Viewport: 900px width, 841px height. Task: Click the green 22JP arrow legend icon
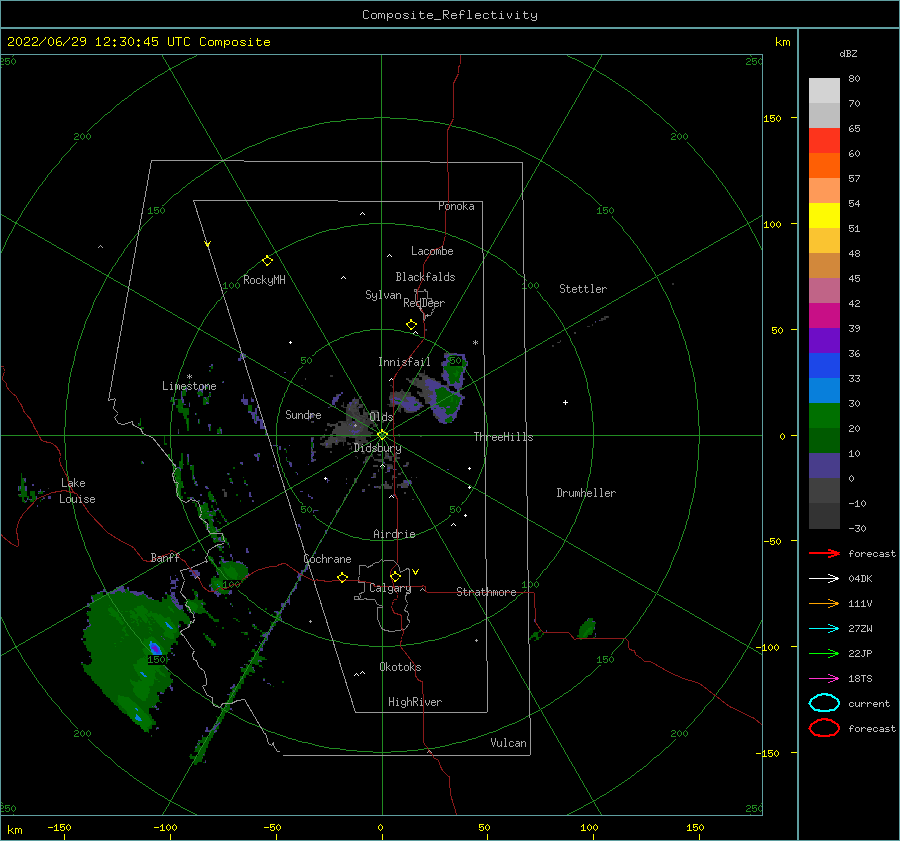[x=824, y=653]
